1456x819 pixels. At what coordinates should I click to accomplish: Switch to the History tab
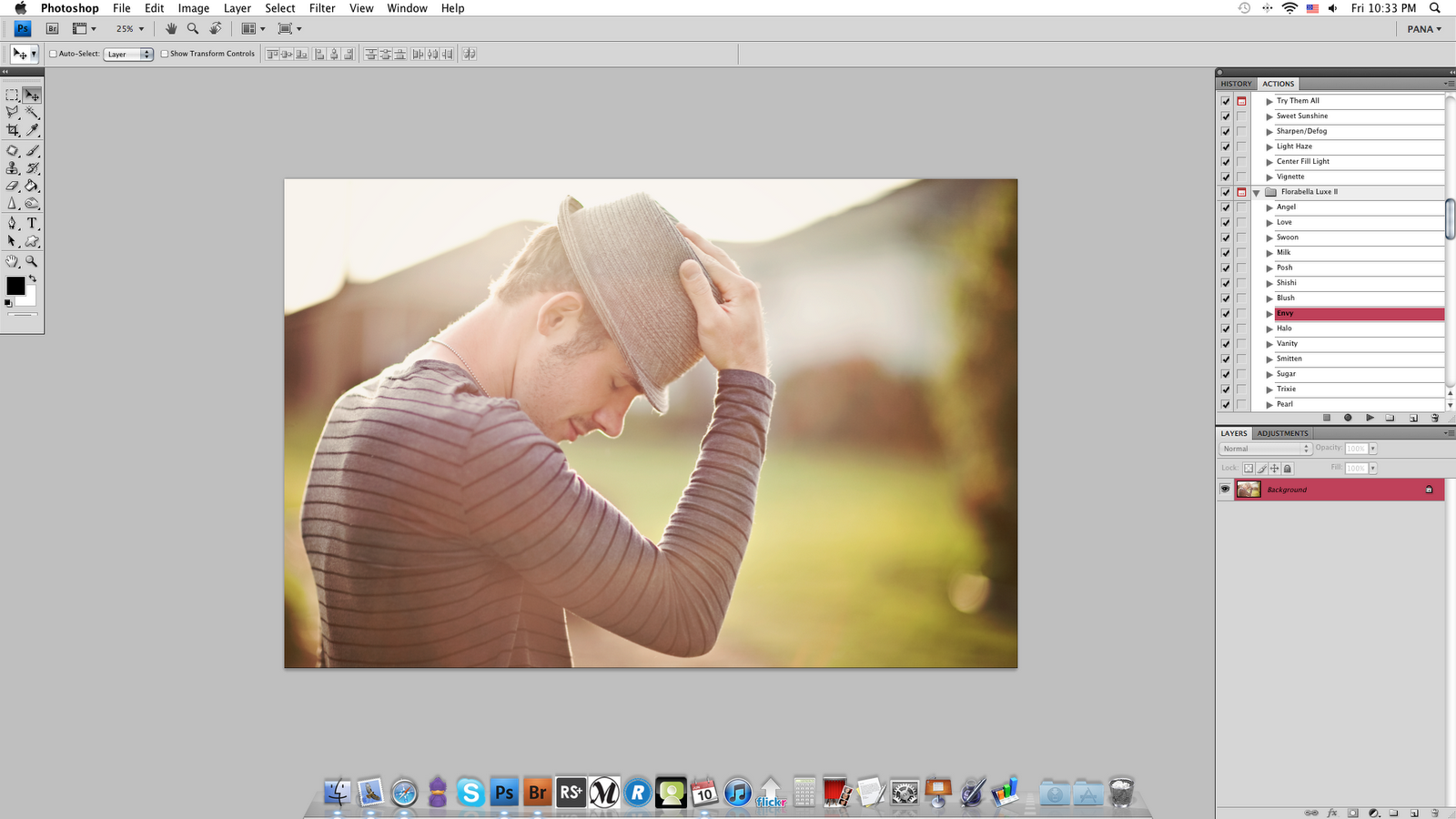tap(1236, 84)
